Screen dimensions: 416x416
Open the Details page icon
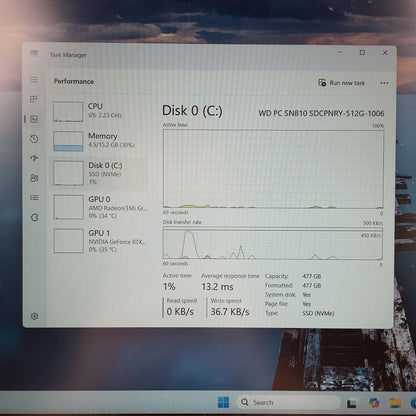[34, 198]
